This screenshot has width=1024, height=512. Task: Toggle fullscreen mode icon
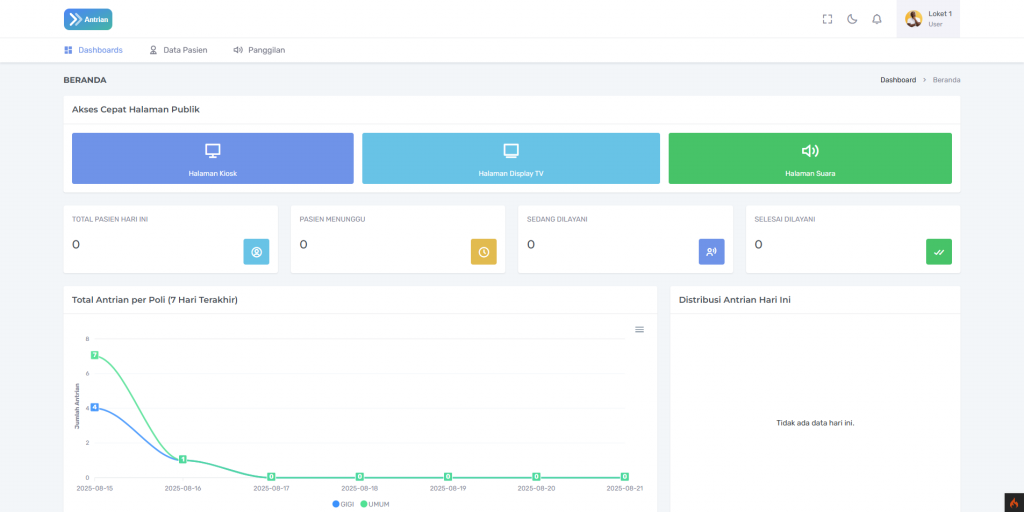click(827, 19)
